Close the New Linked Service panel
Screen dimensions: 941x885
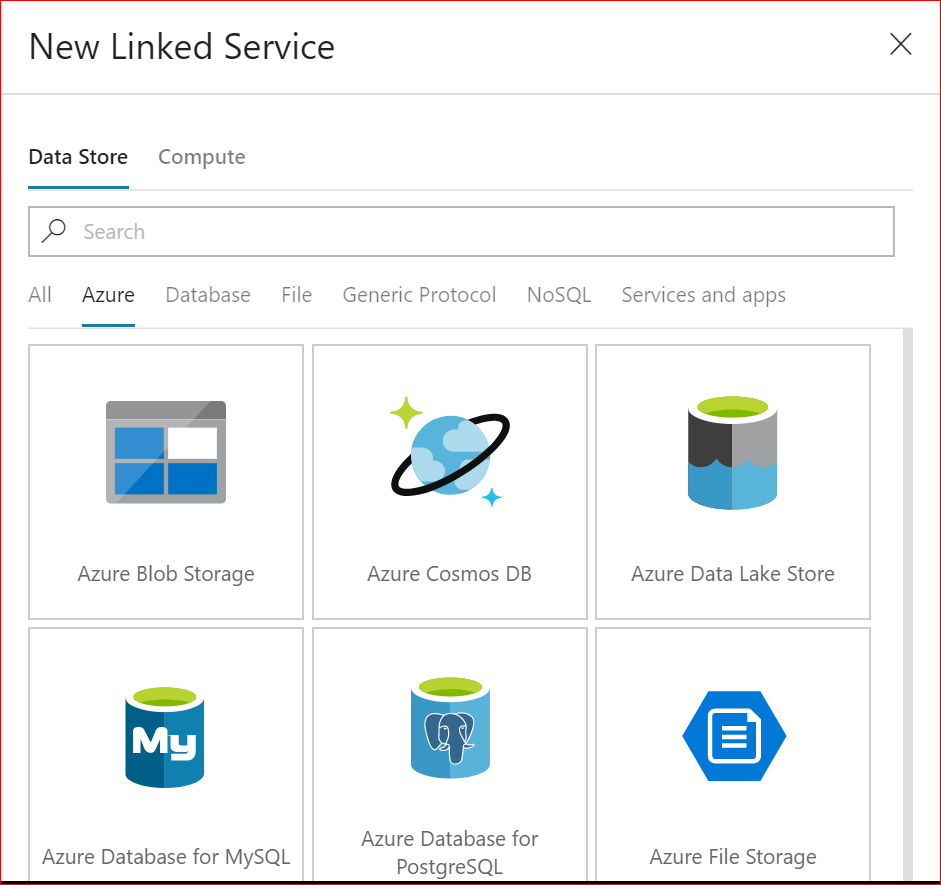pos(900,44)
